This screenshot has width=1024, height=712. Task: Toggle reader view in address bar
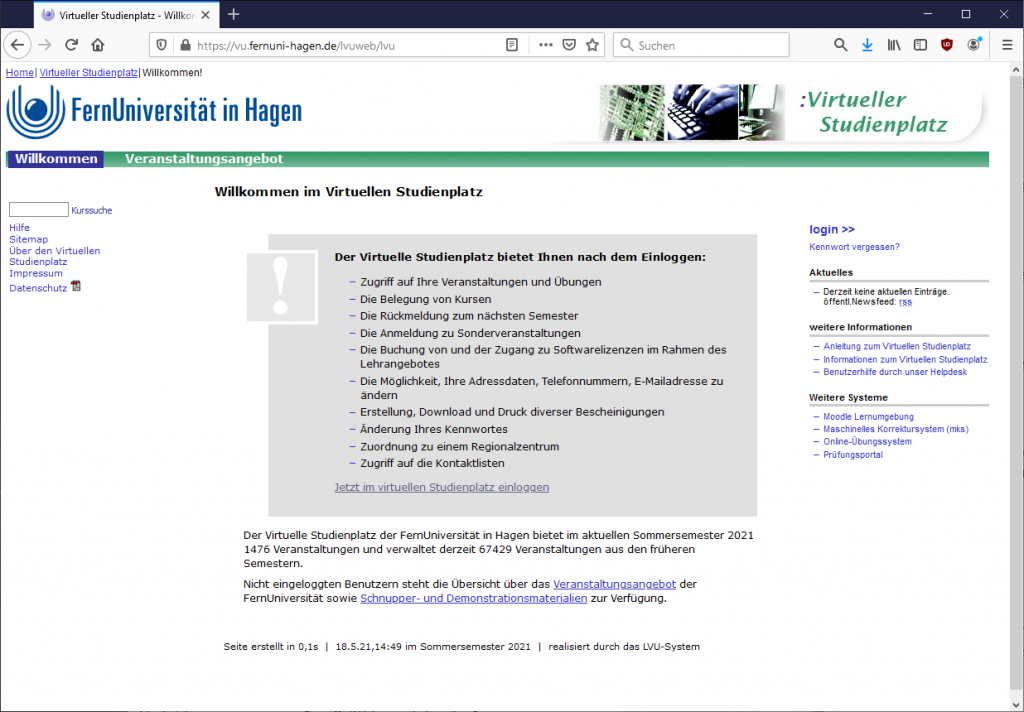point(512,45)
